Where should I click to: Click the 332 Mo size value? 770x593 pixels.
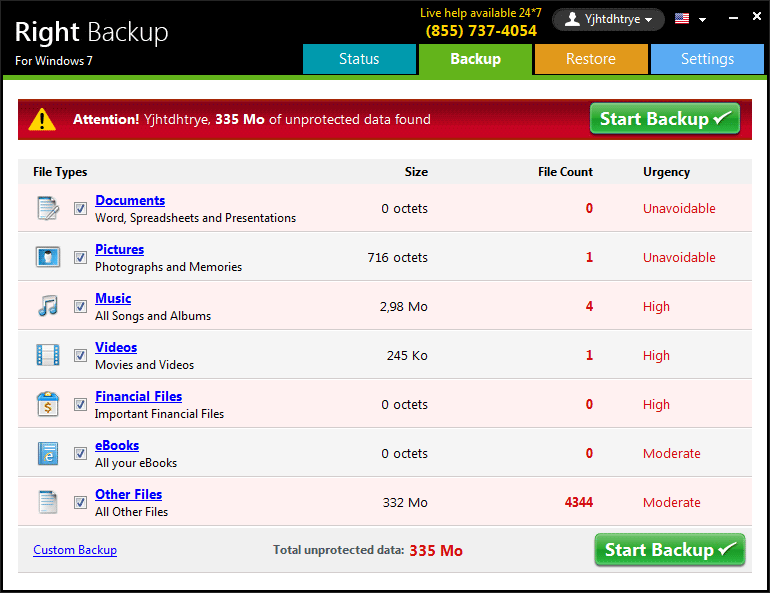[x=405, y=503]
